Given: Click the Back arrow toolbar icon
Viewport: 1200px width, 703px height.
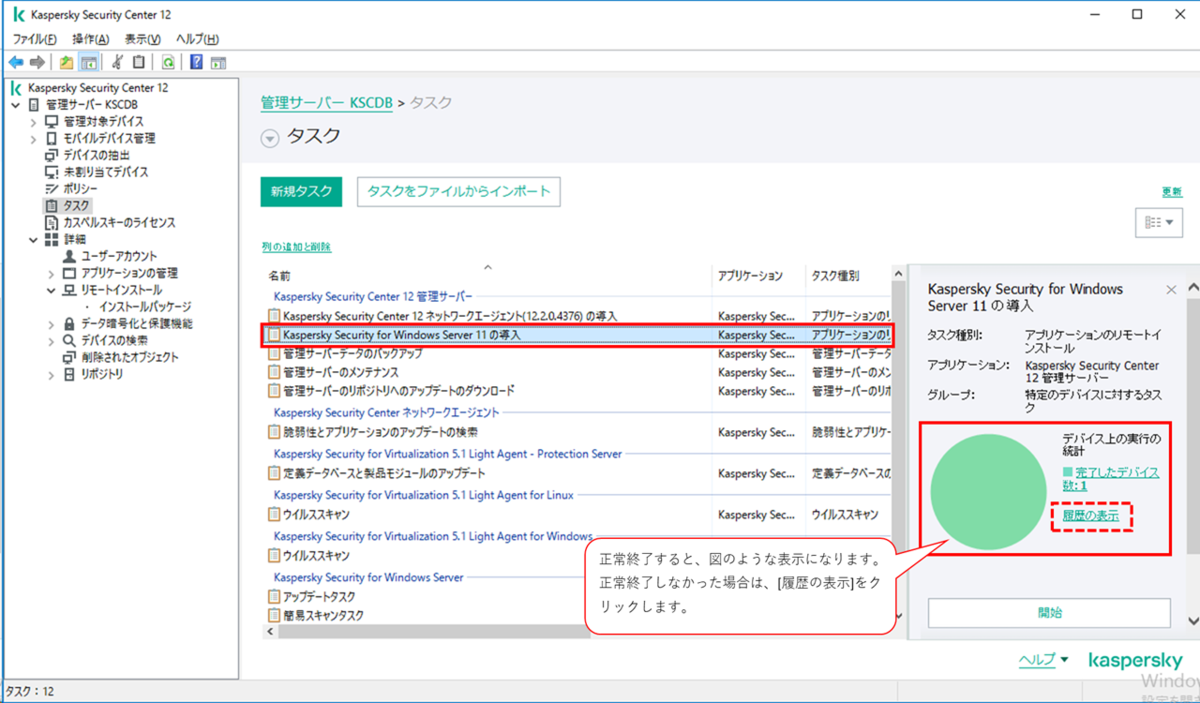Looking at the screenshot, I should (15, 62).
